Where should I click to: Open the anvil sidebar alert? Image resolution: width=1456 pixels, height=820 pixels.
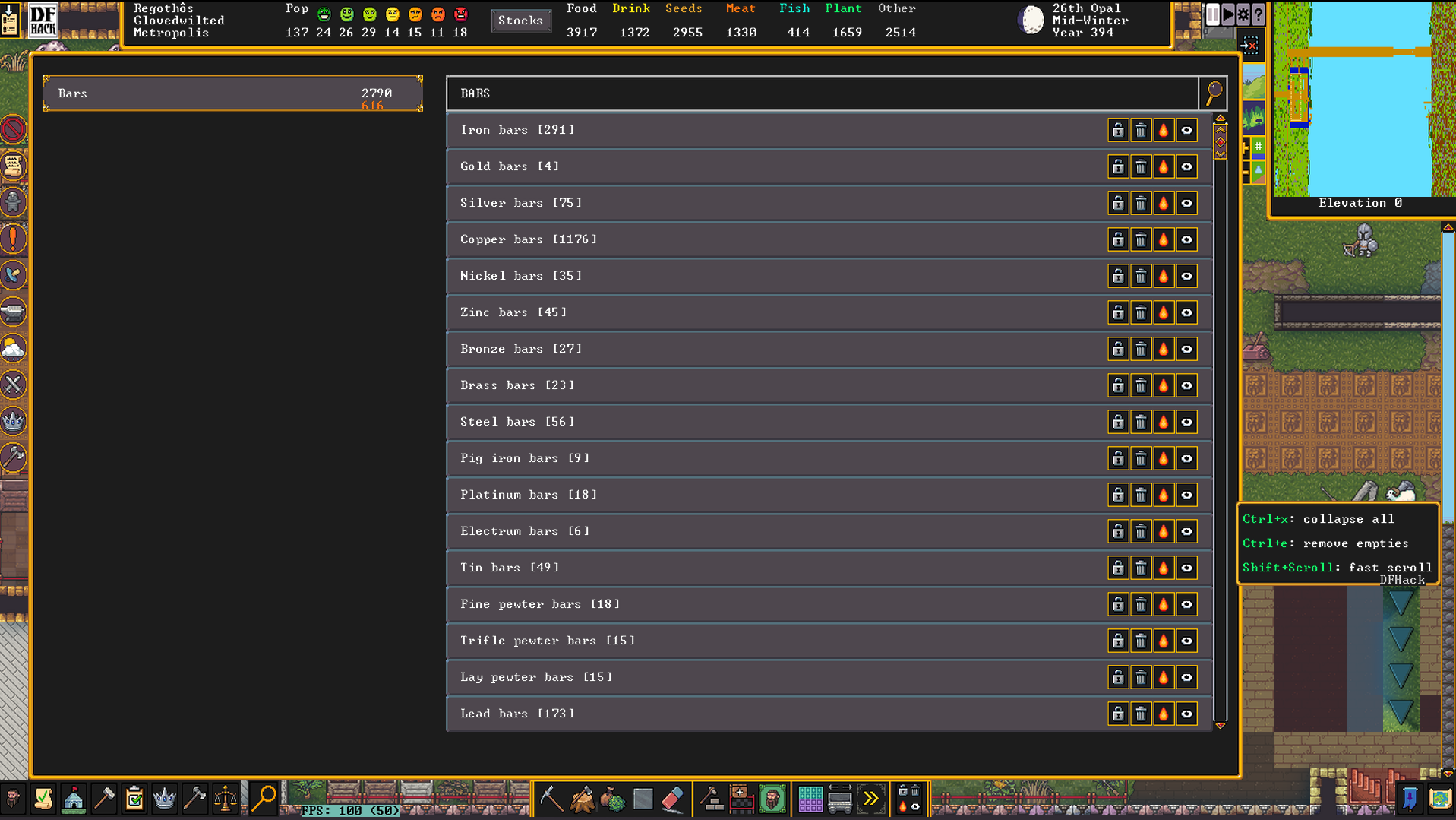point(13,312)
